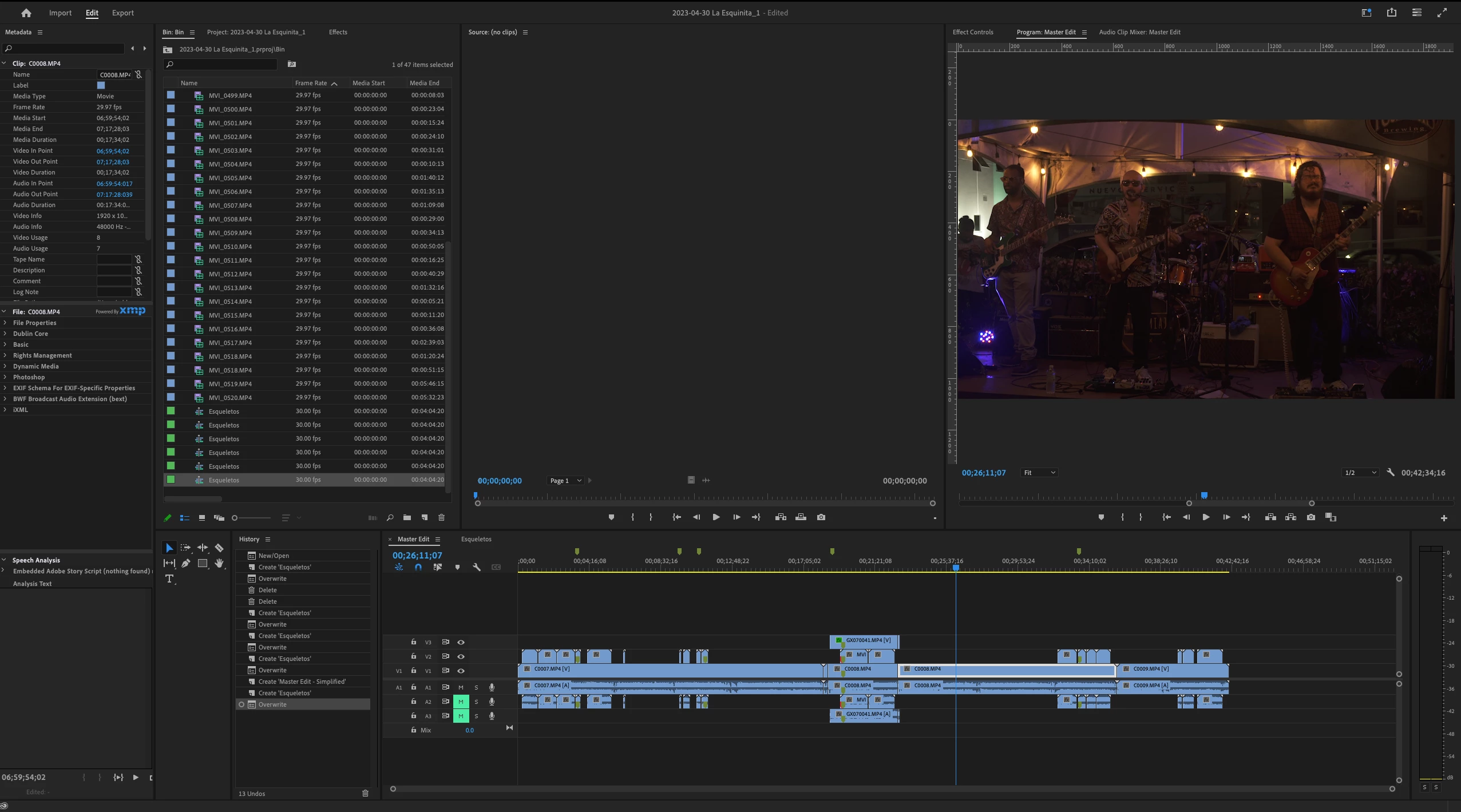The height and width of the screenshot is (812, 1461).
Task: Open the Export workspace tab
Action: click(122, 13)
